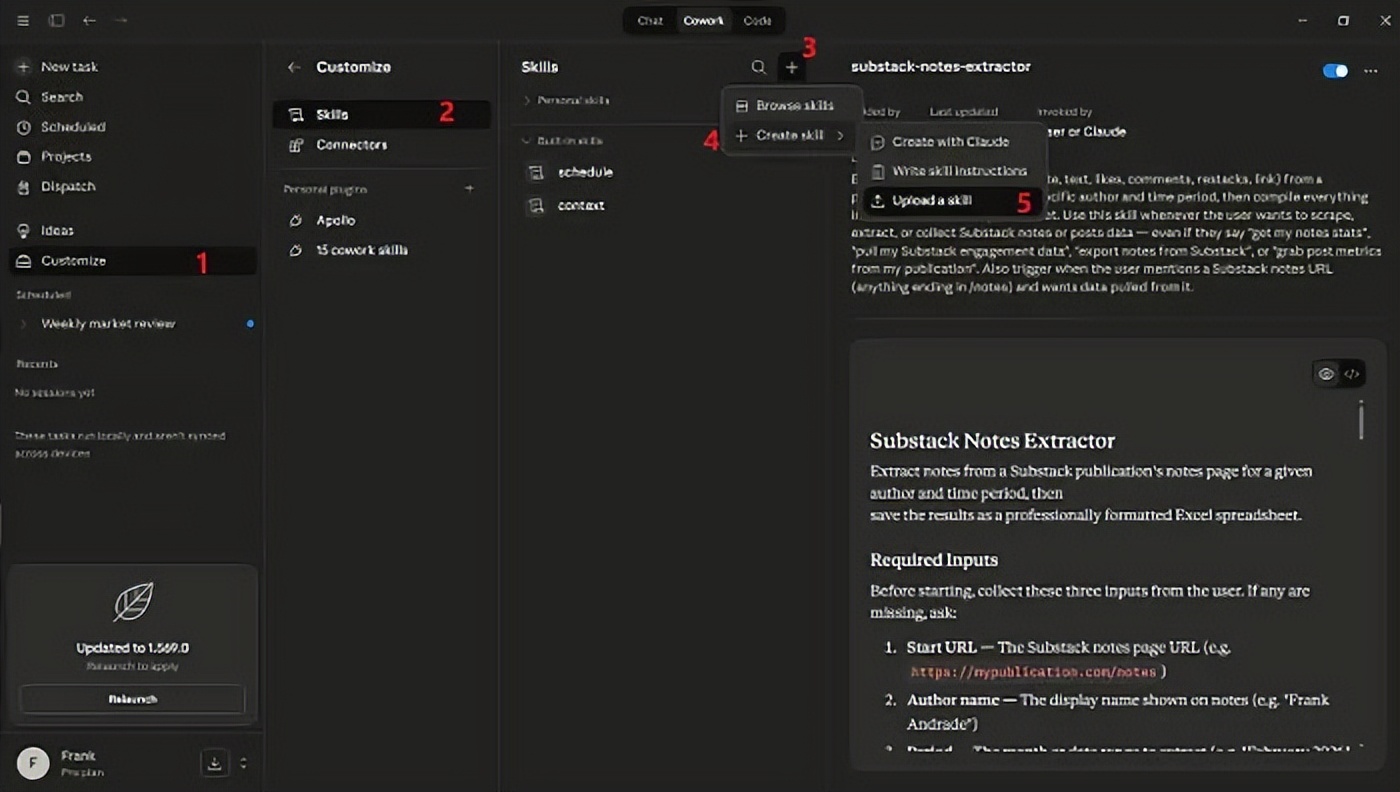
Task: Go forward with the top-bar right arrow
Action: pyautogui.click(x=120, y=20)
